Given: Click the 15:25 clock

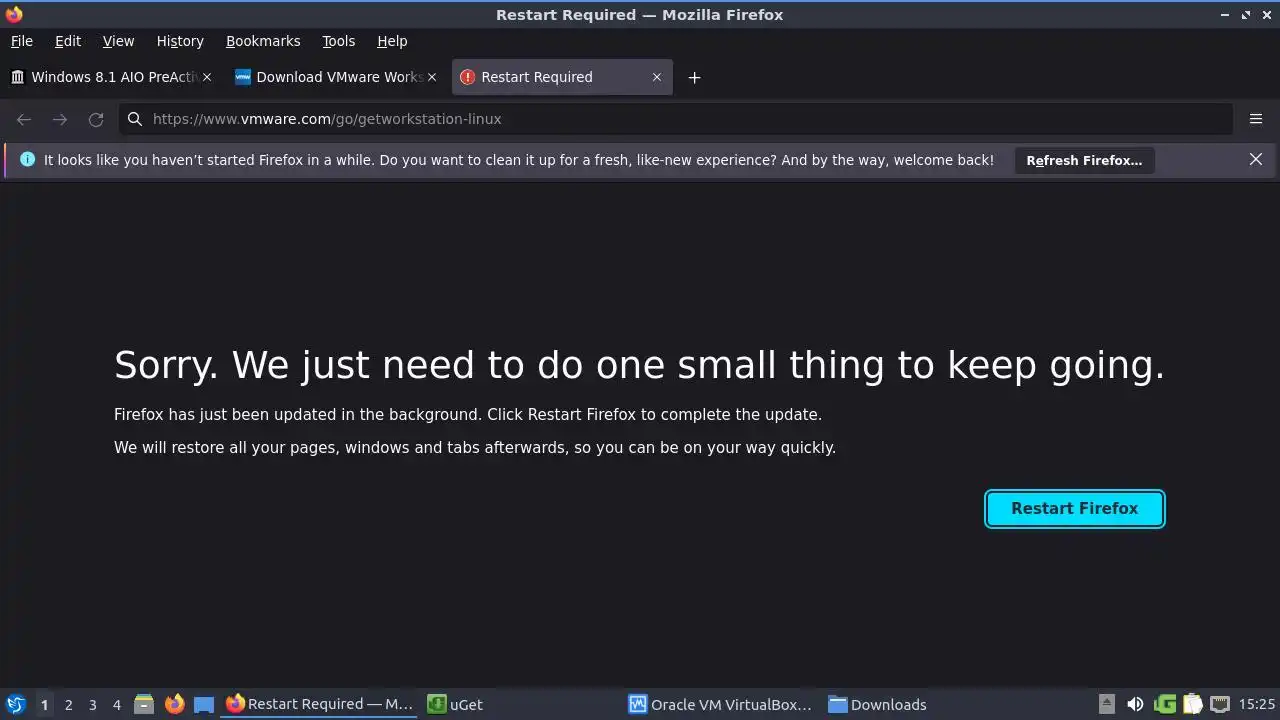Looking at the screenshot, I should point(1257,704).
